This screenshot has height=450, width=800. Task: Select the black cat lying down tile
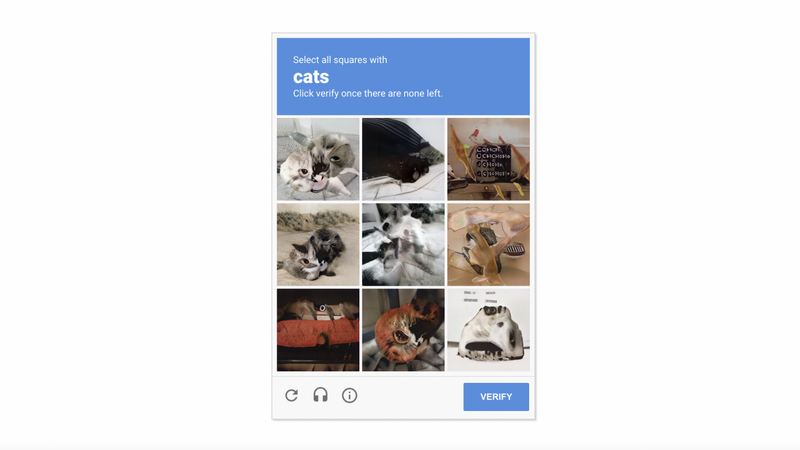pos(403,159)
